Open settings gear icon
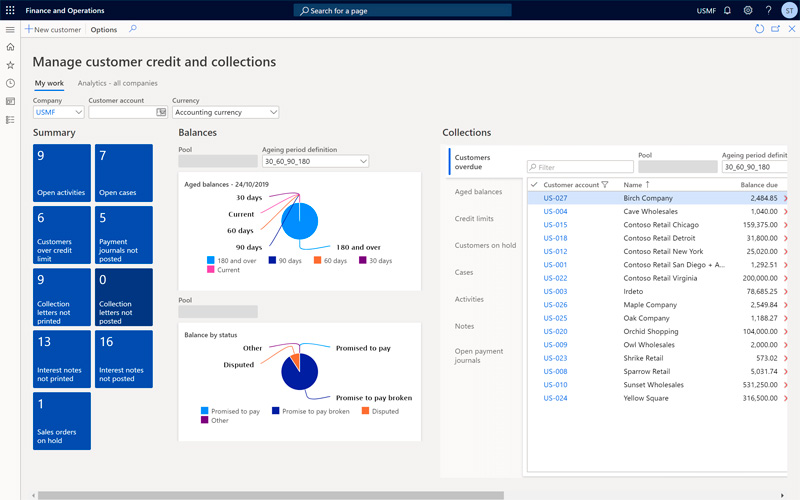This screenshot has width=800, height=500. 748,10
